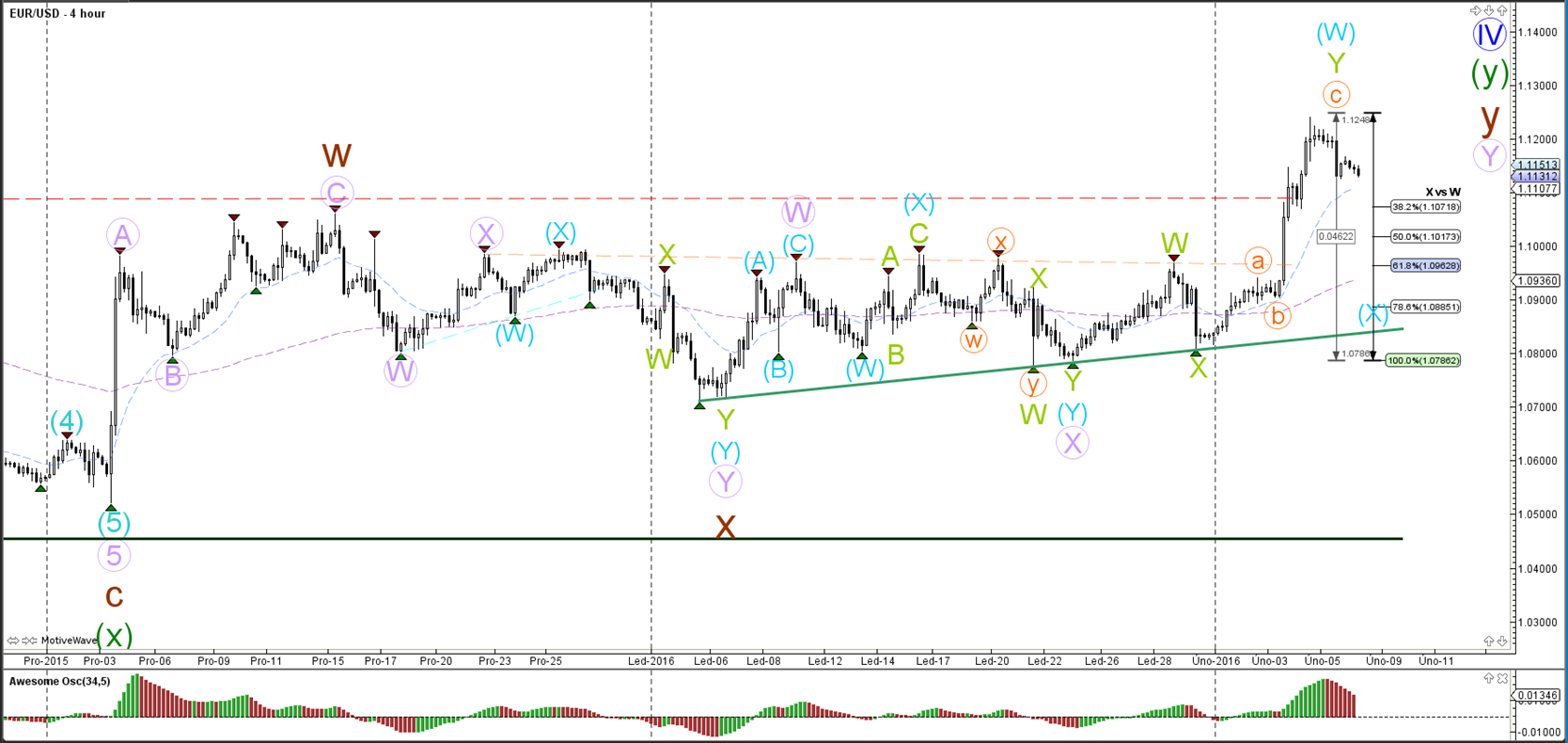This screenshot has height=743, width=1568.
Task: Click the compress-horizontal arrows icon beside MotiveWave
Action: [29, 640]
